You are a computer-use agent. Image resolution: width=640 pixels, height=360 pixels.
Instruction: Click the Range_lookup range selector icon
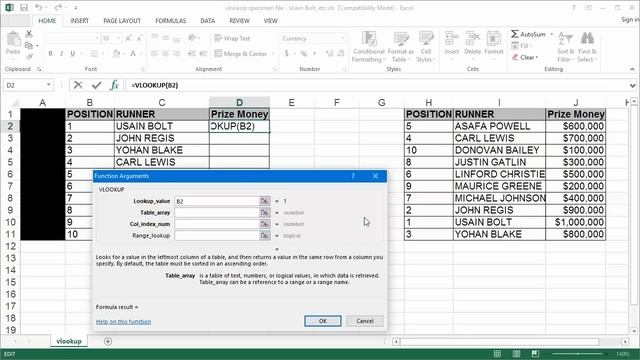(x=264, y=236)
